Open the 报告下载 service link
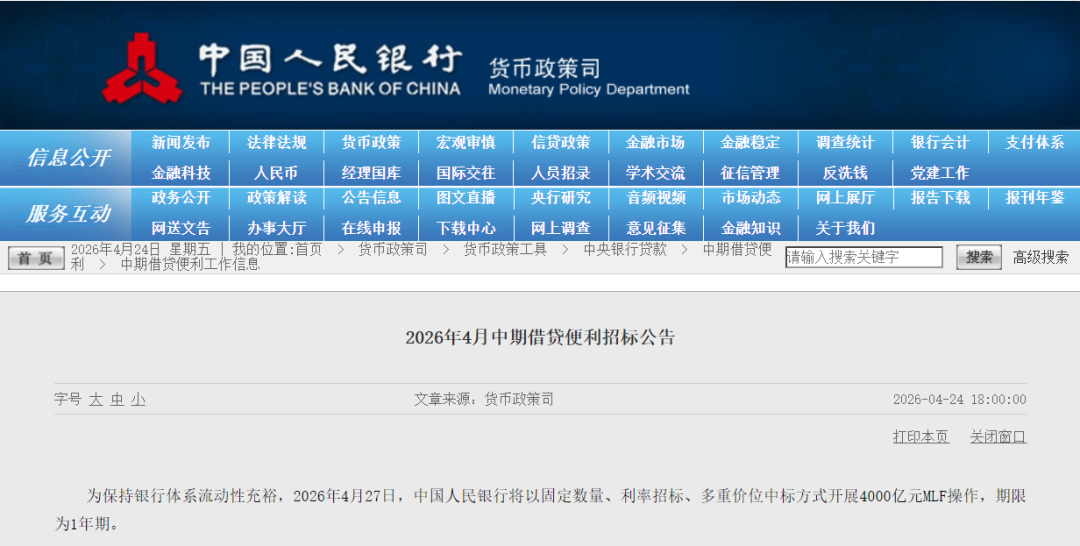1080x546 pixels. tap(939, 198)
